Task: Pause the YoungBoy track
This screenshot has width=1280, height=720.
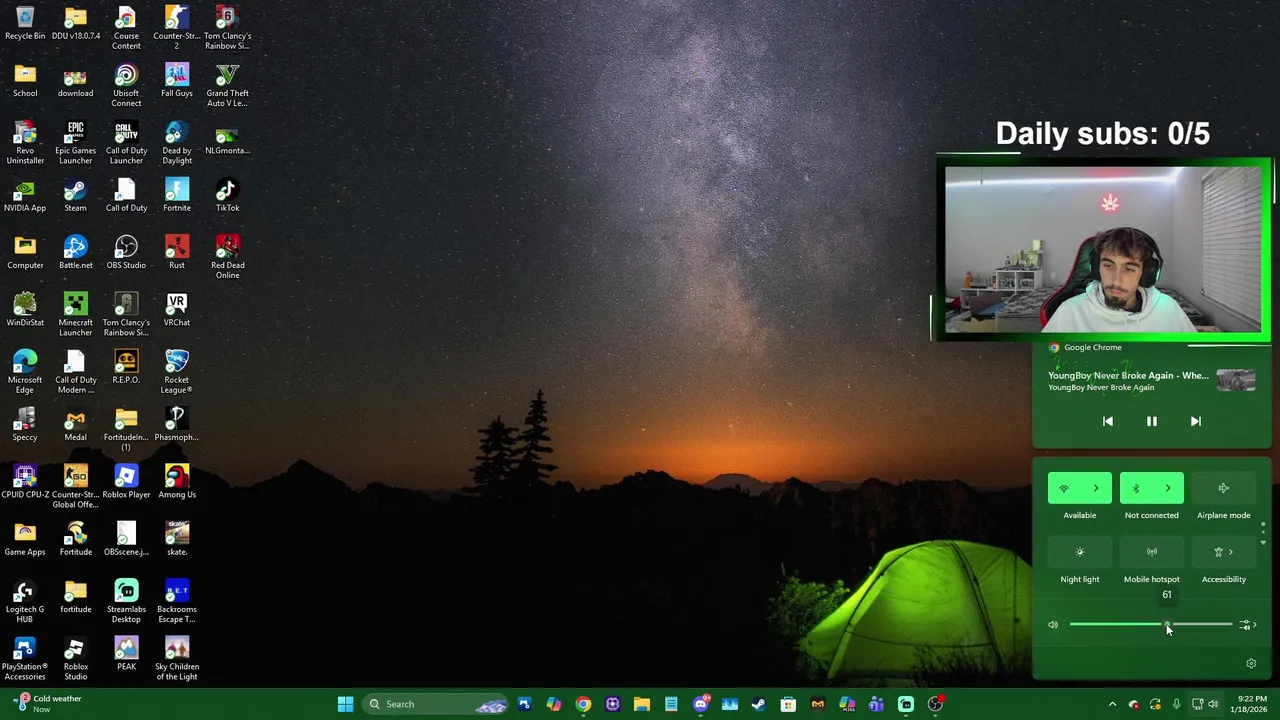Action: [1152, 421]
